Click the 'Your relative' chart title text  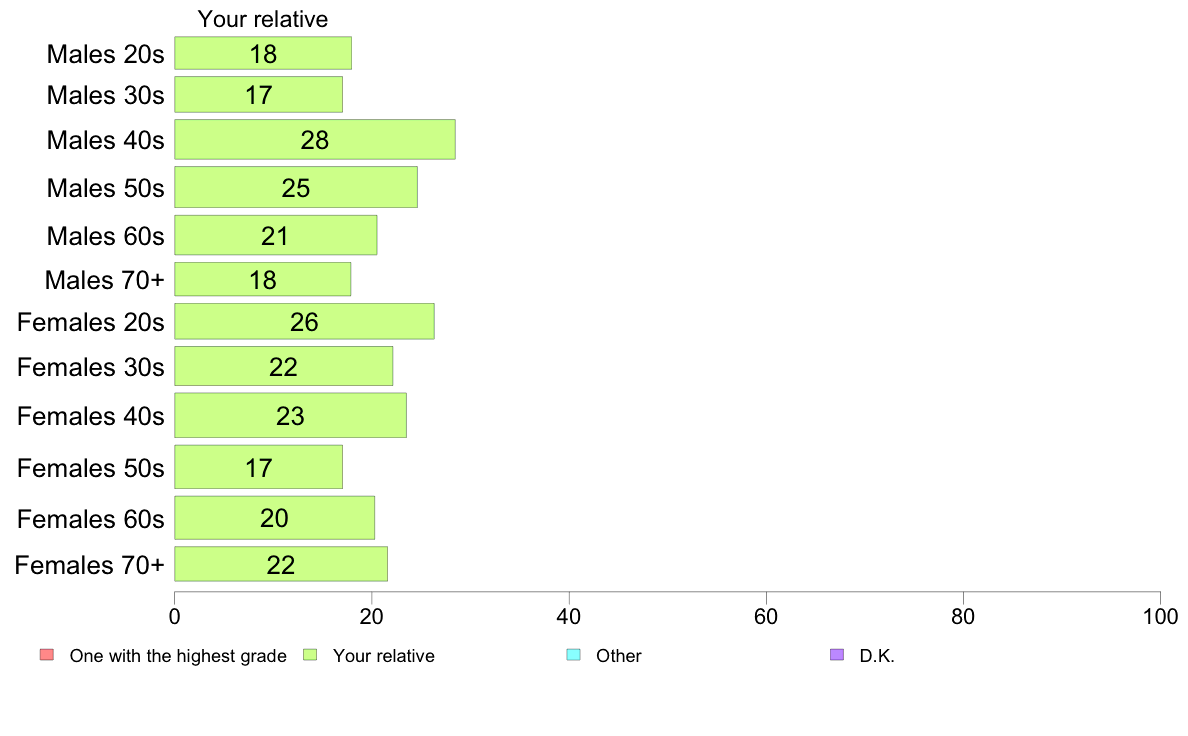click(x=263, y=19)
